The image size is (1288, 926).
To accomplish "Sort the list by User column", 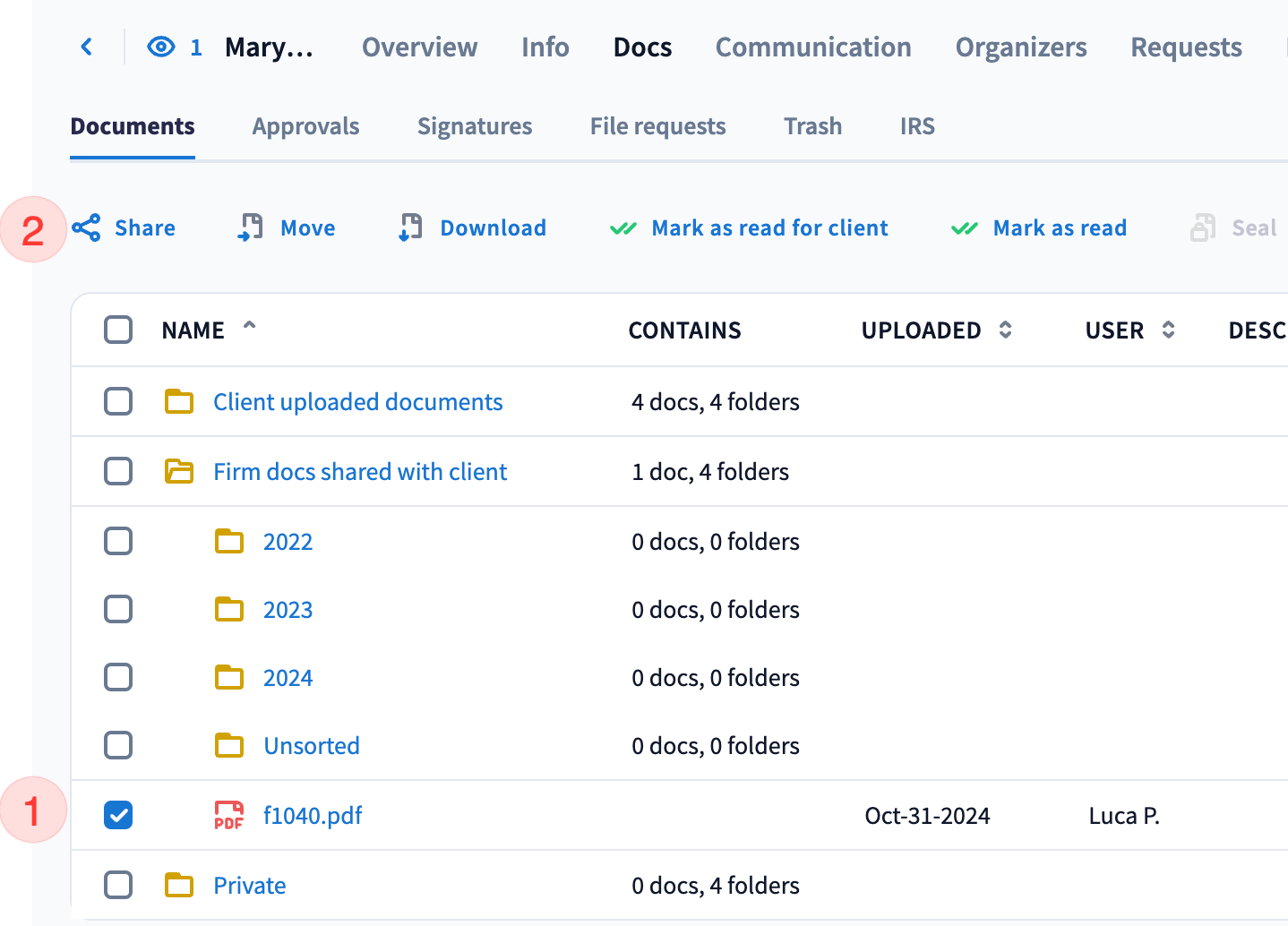I will click(x=1168, y=330).
